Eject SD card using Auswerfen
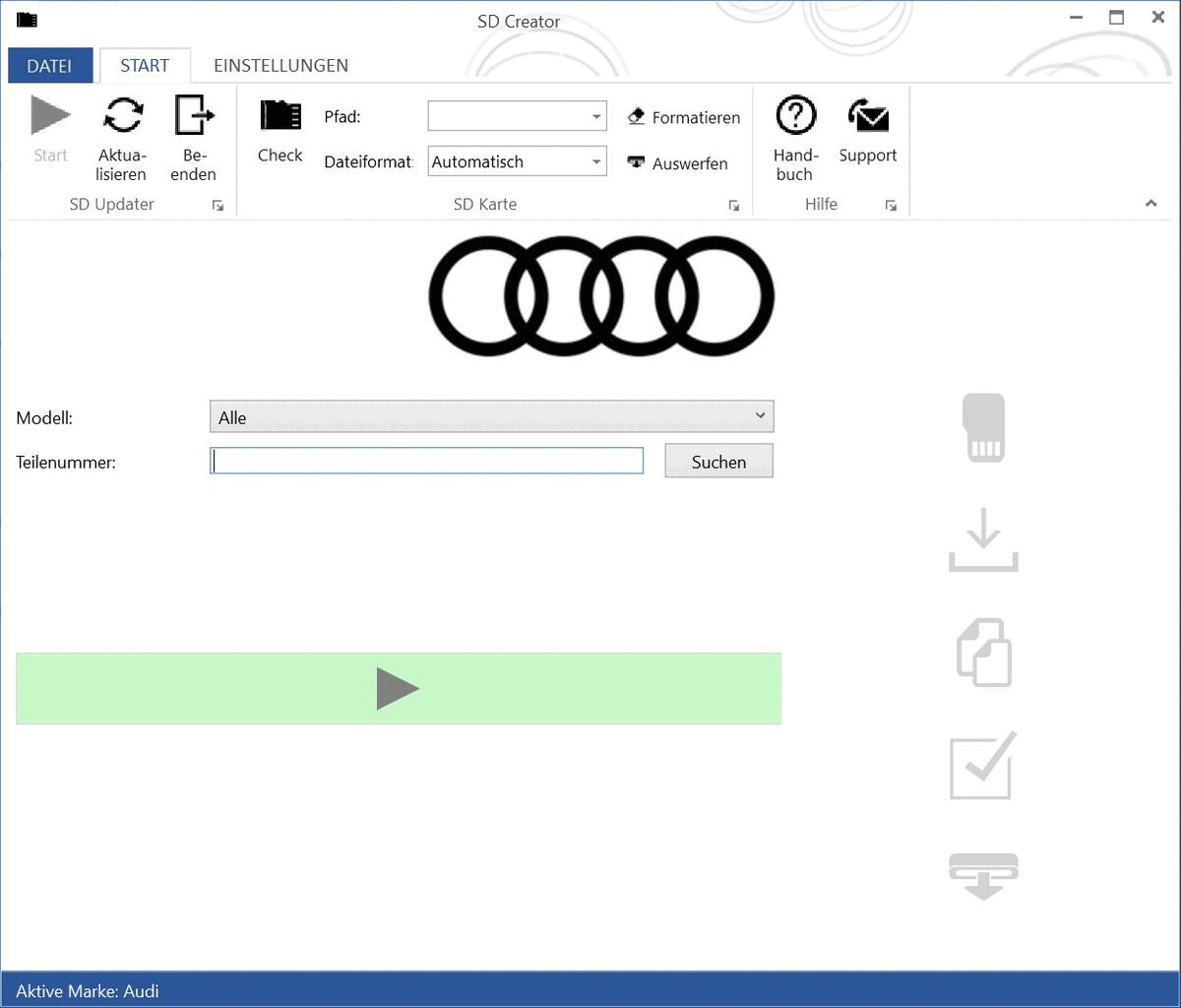This screenshot has height=1008, width=1181. point(678,163)
